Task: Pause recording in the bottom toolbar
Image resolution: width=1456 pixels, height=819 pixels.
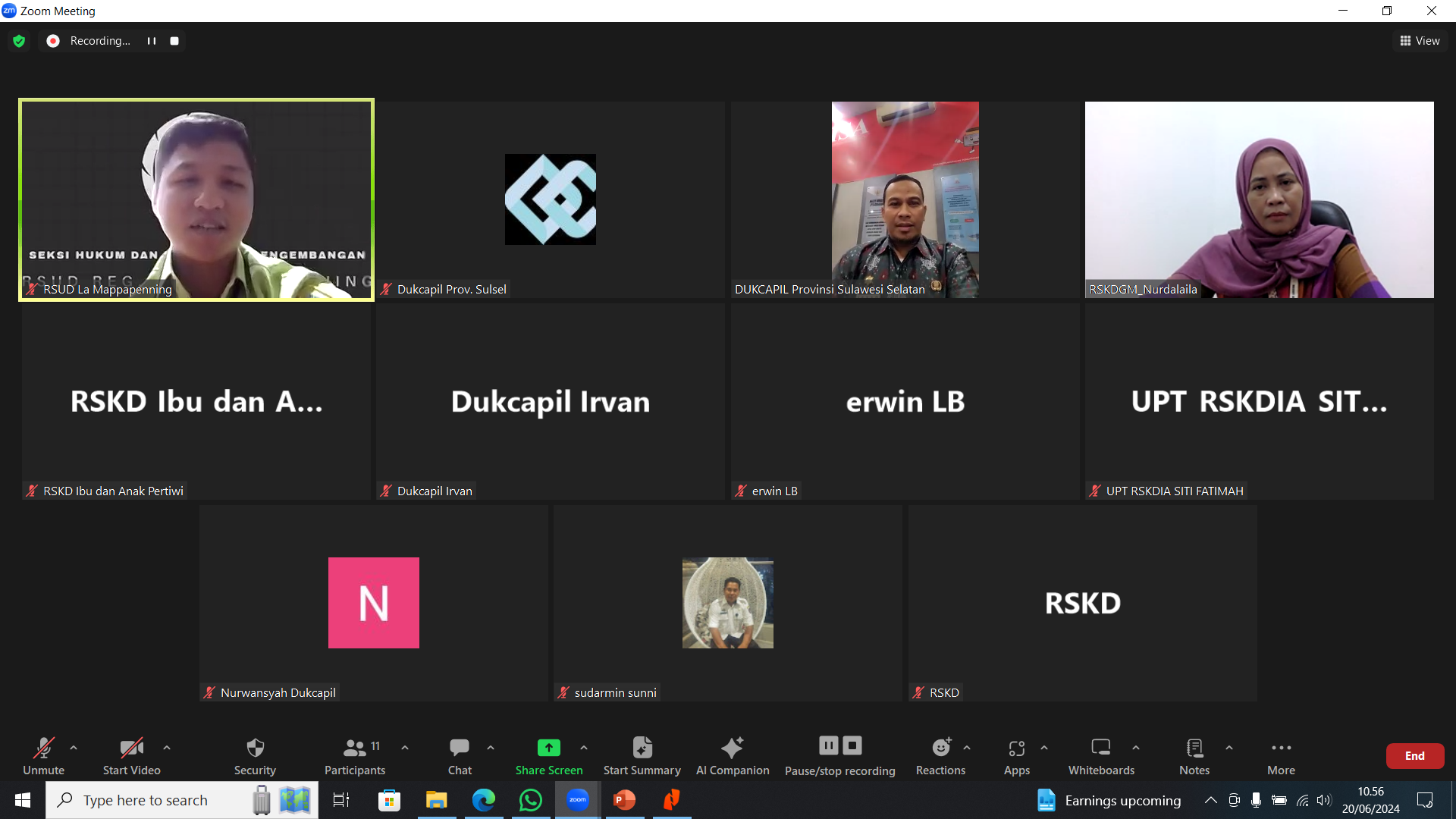Action: [829, 746]
